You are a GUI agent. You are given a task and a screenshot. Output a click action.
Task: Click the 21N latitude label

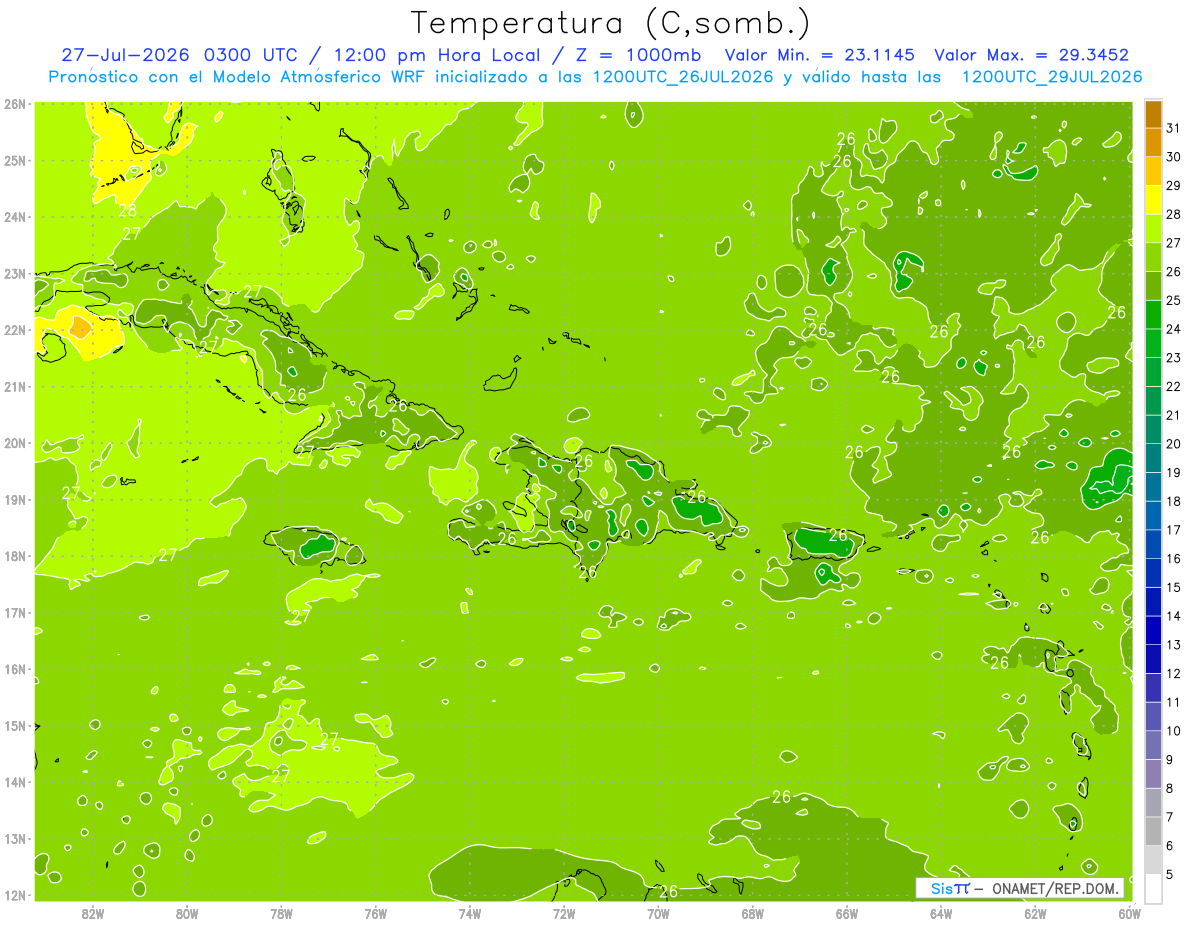pos(14,386)
